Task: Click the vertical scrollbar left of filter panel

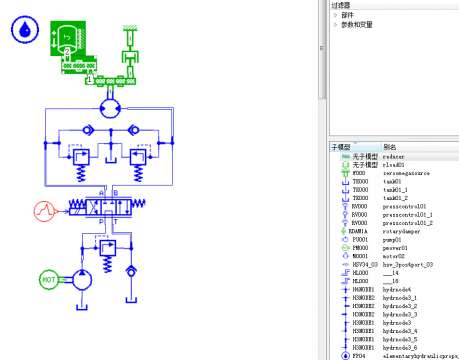Action: 322,49
